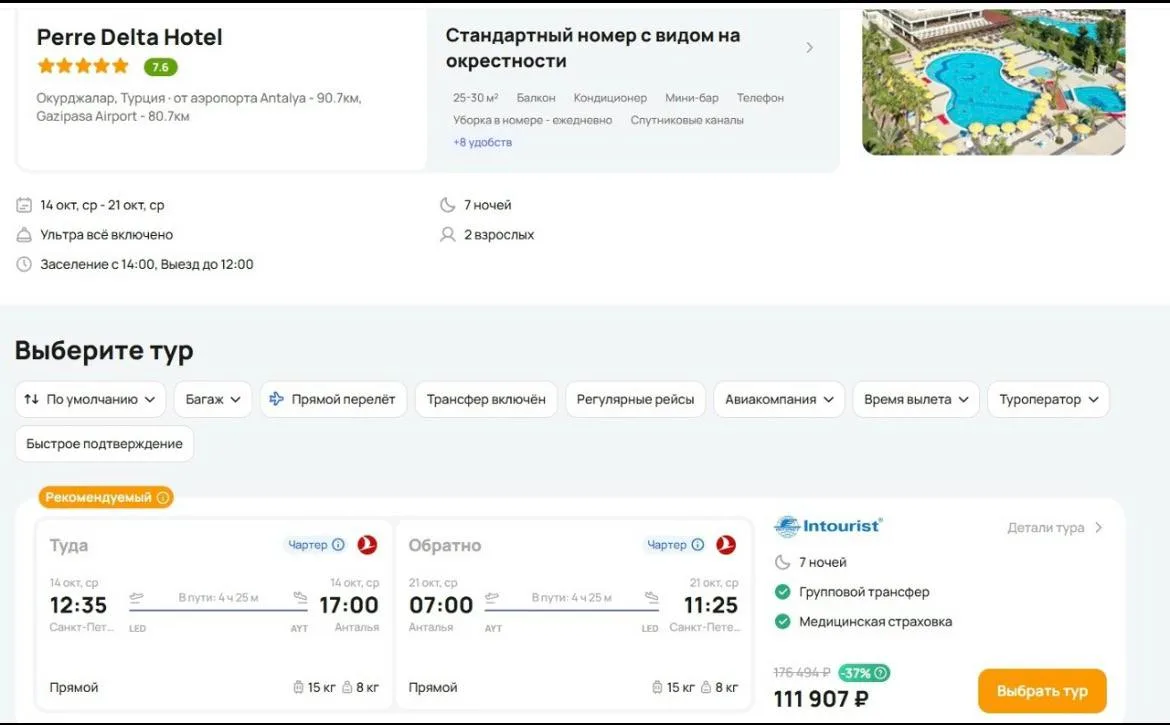Click the meal bell icon by Ультра всё включено

pos(24,234)
